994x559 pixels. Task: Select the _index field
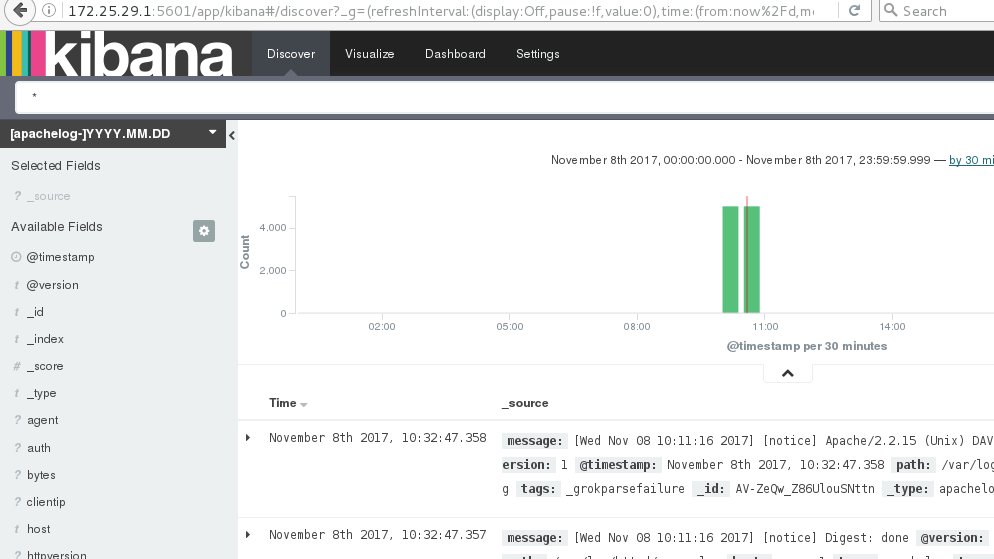pyautogui.click(x=45, y=339)
